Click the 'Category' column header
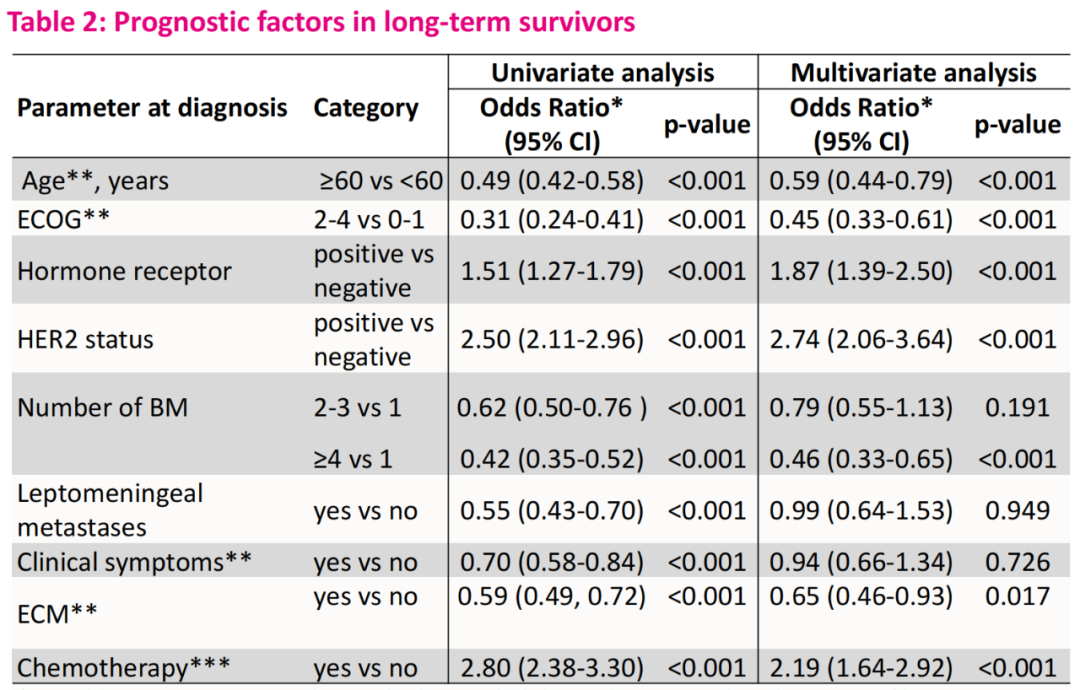Image resolution: width=1080 pixels, height=690 pixels. [366, 108]
